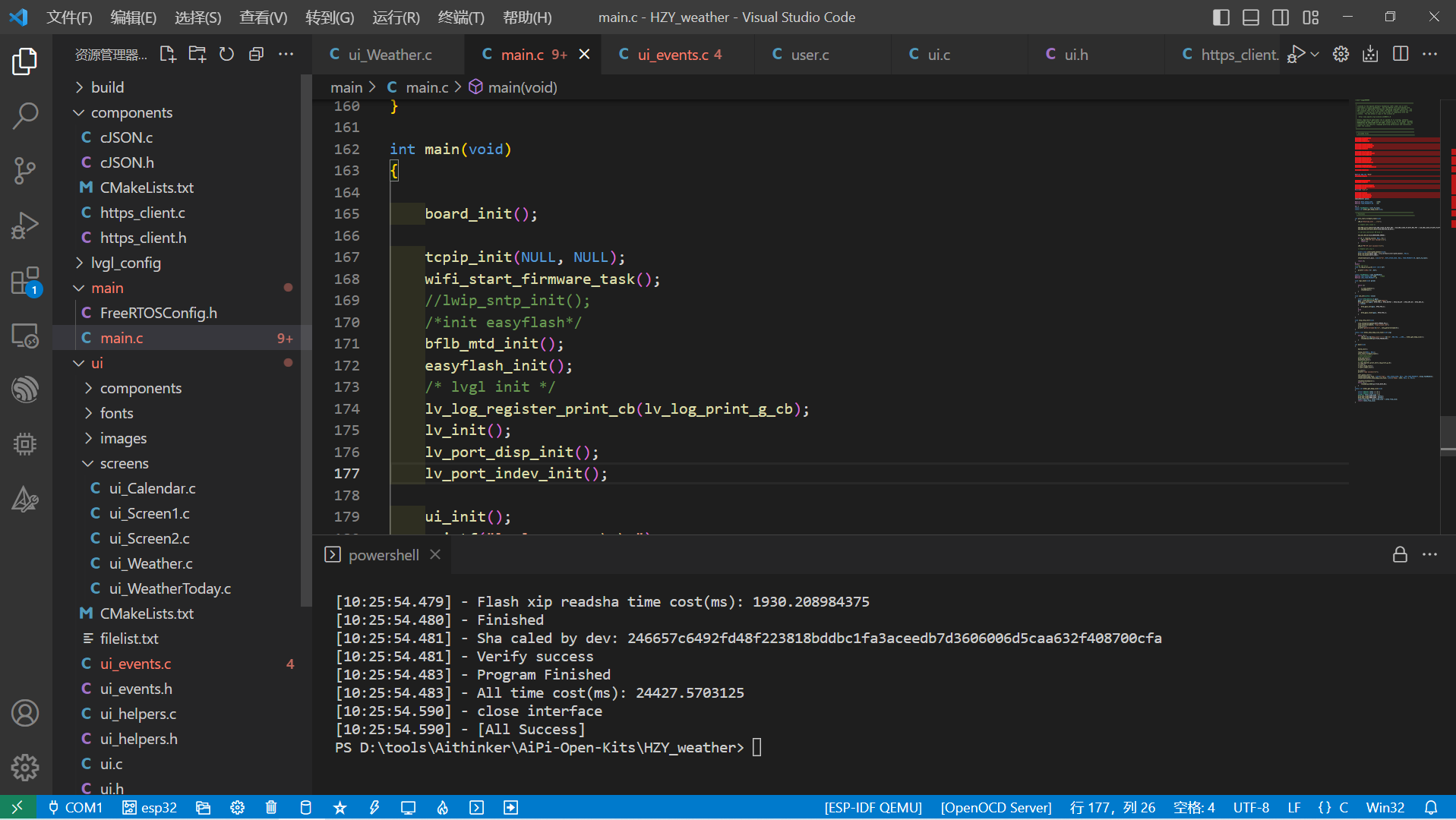Create a new file in Explorer
The height and width of the screenshot is (820, 1456).
pyautogui.click(x=168, y=55)
